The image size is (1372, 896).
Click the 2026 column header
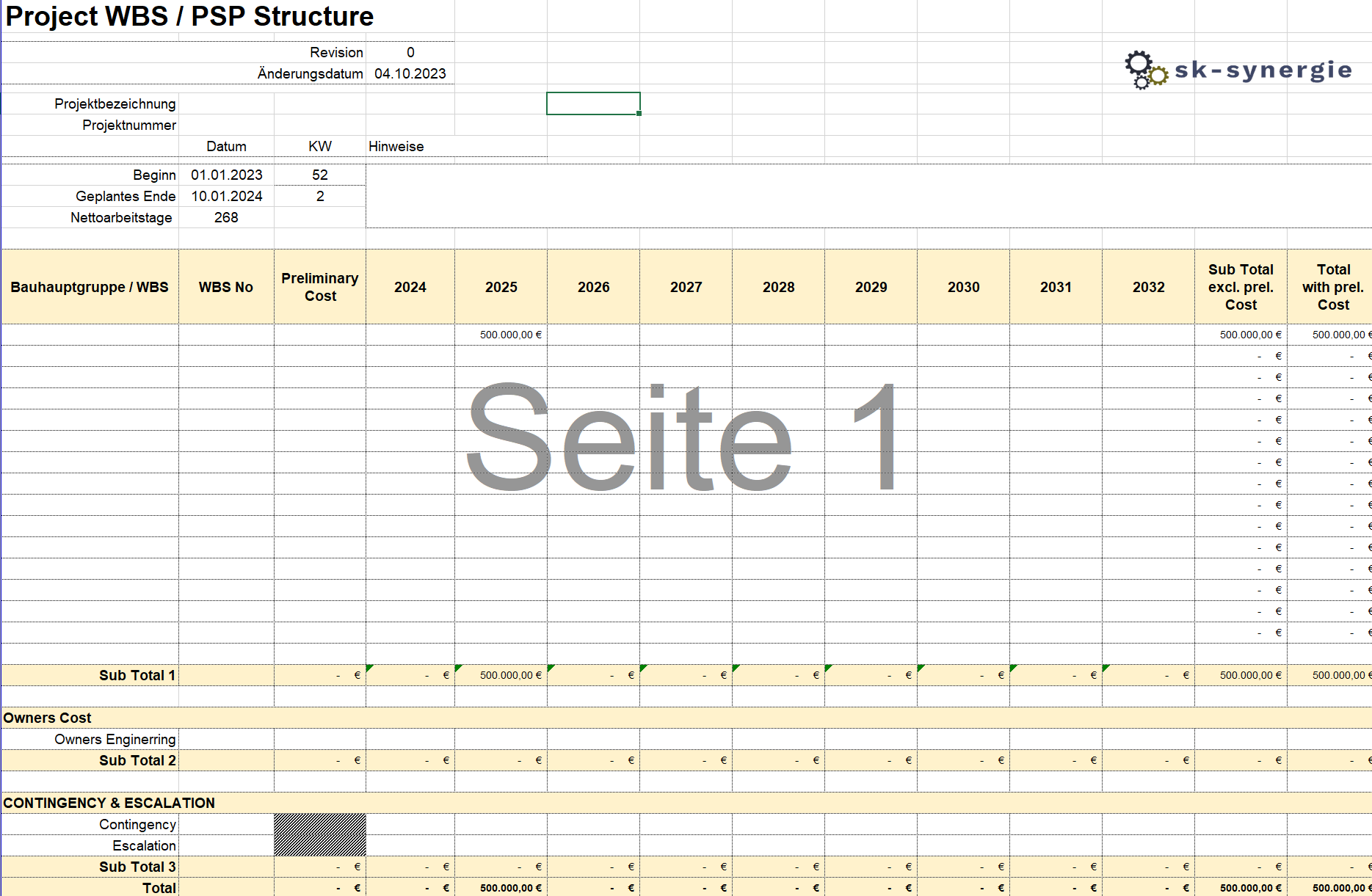point(594,287)
